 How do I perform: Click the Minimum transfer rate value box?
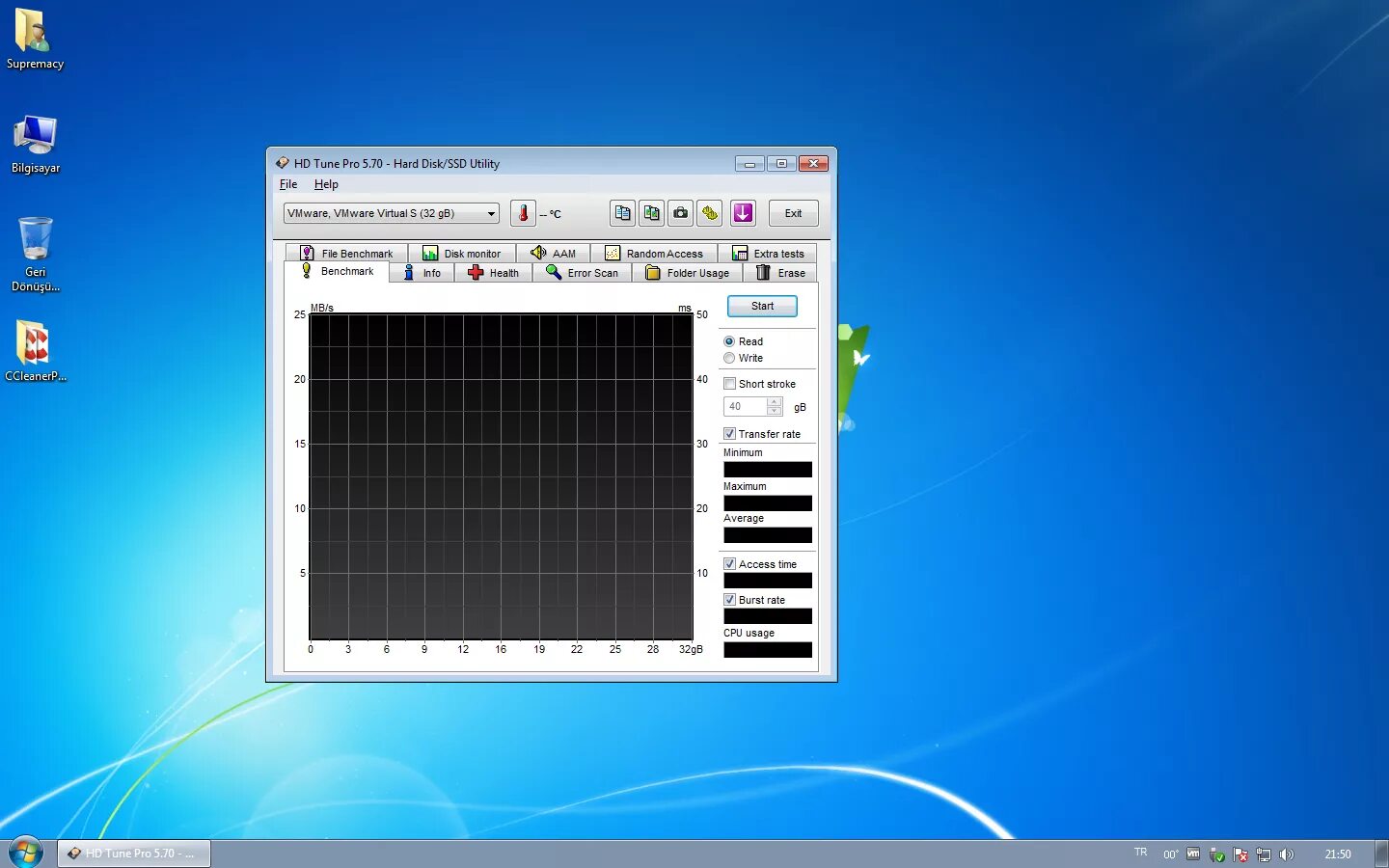(768, 470)
